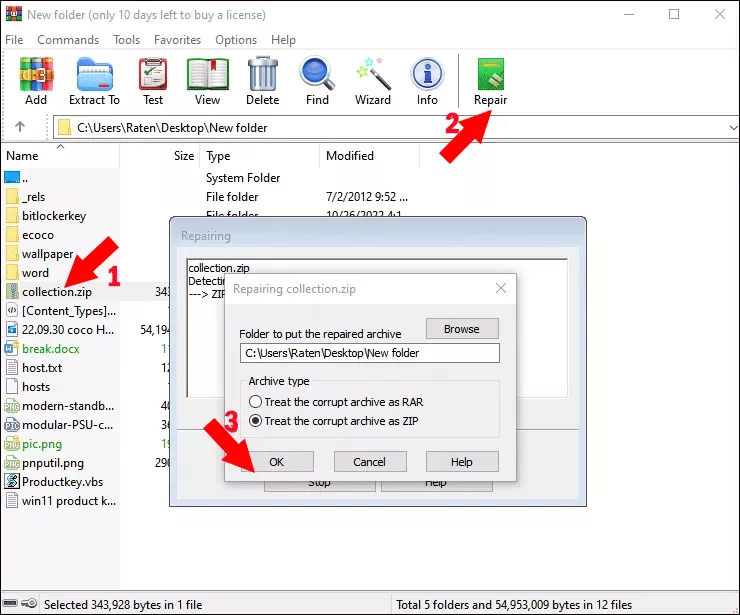Launch the Wizard tool
Viewport: 740px width, 615px height.
click(x=373, y=80)
